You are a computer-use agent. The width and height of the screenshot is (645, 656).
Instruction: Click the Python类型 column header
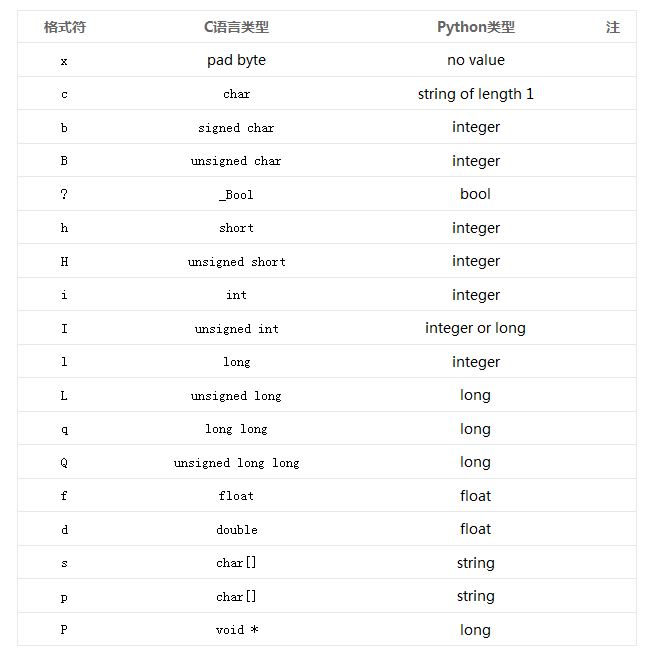(476, 27)
